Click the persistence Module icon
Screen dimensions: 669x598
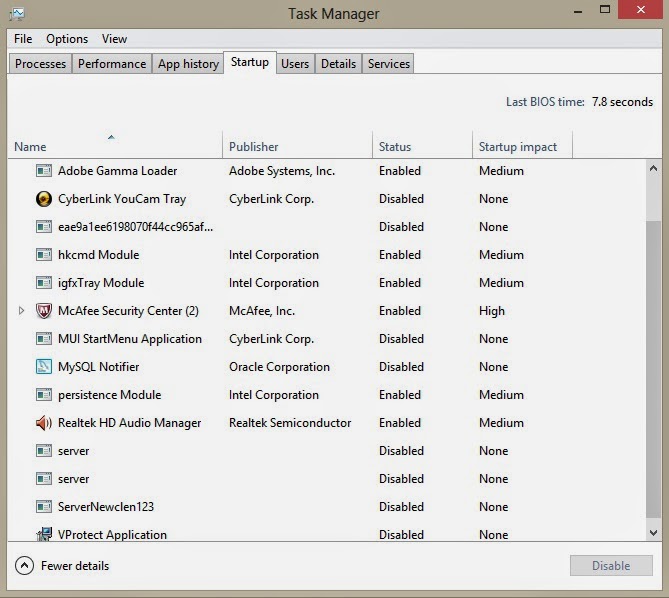point(44,395)
